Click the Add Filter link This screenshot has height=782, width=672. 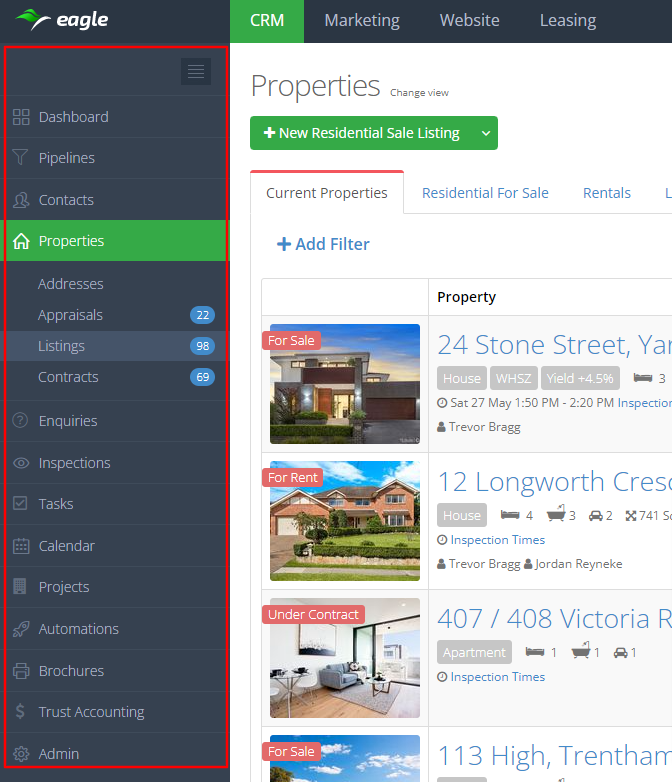(x=323, y=244)
